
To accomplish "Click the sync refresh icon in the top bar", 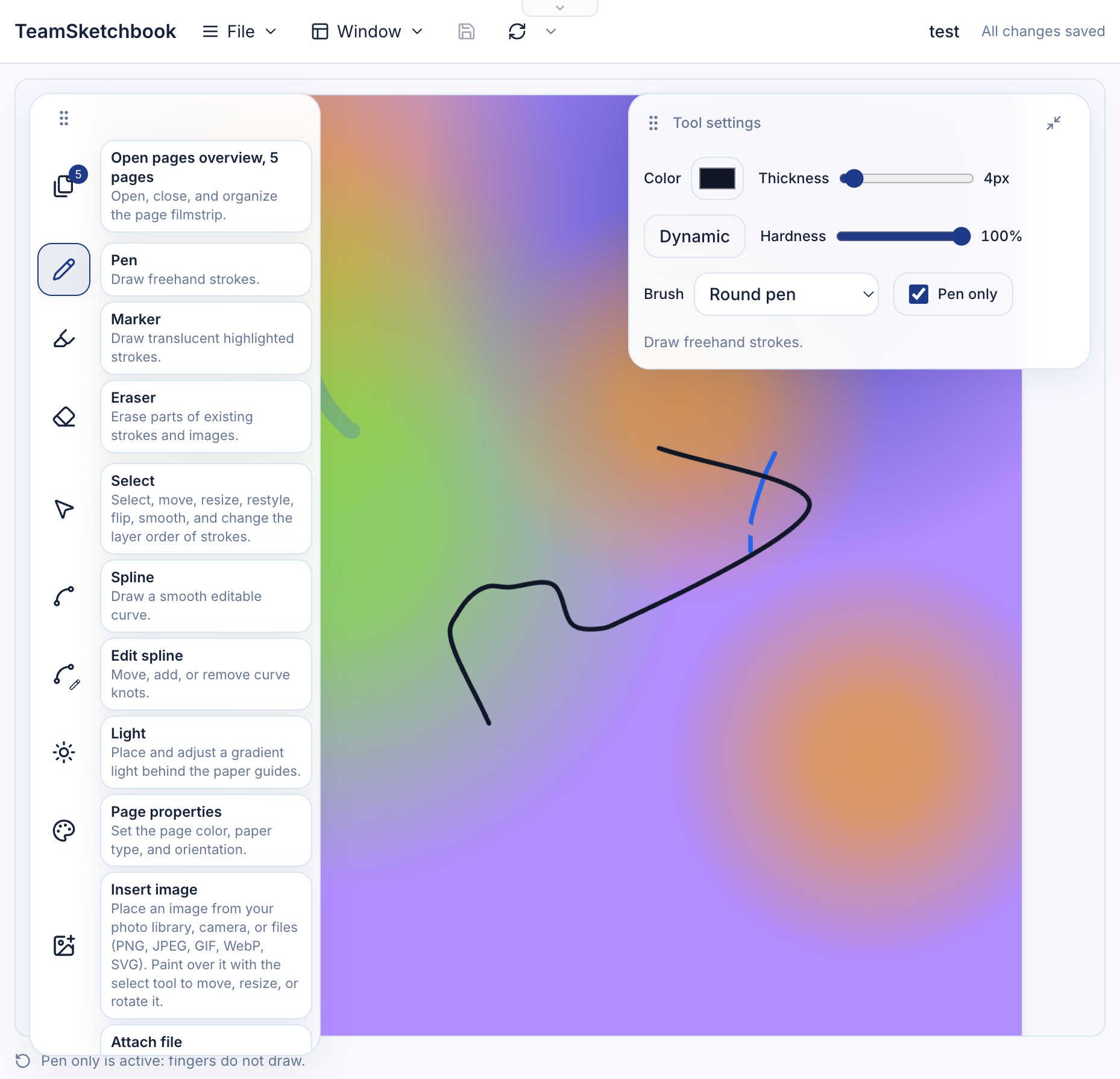I will [517, 31].
